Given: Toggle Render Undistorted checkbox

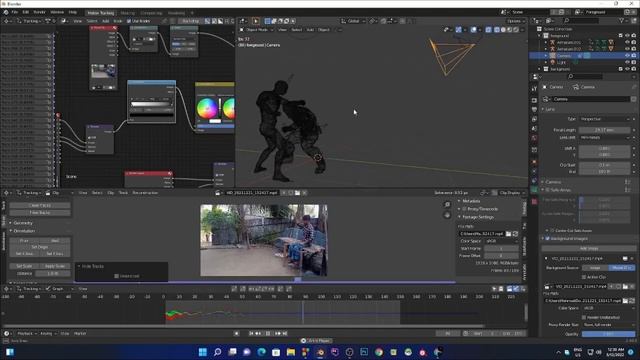Looking at the screenshot, I should (x=584, y=317).
